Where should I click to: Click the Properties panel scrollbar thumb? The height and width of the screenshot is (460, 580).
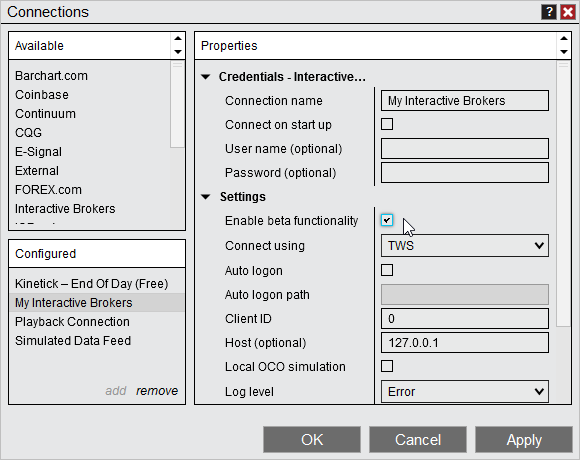click(x=563, y=194)
